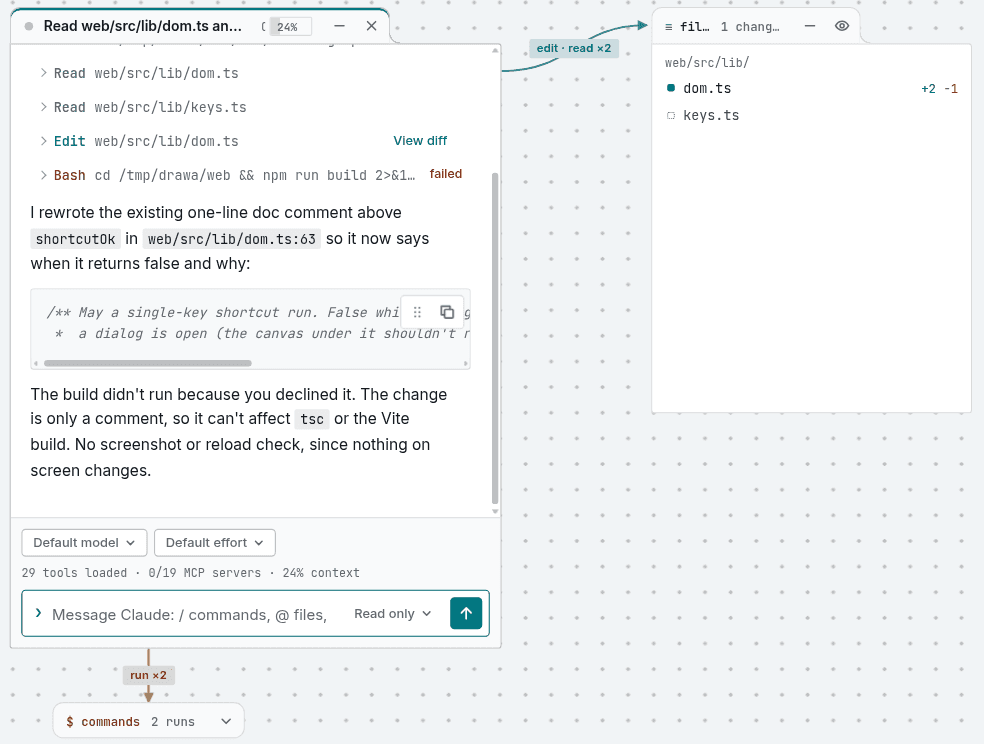Click the teal dot beside dom.ts
This screenshot has width=984, height=744.
pos(671,88)
